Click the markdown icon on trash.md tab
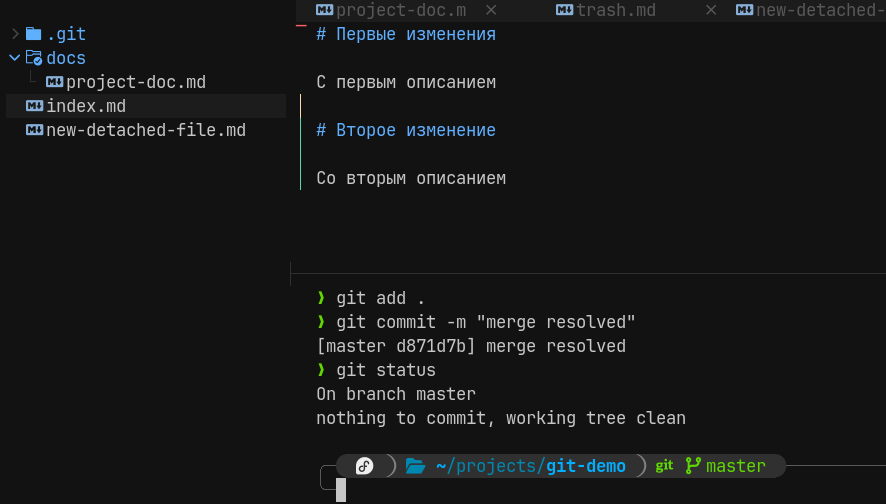 564,10
